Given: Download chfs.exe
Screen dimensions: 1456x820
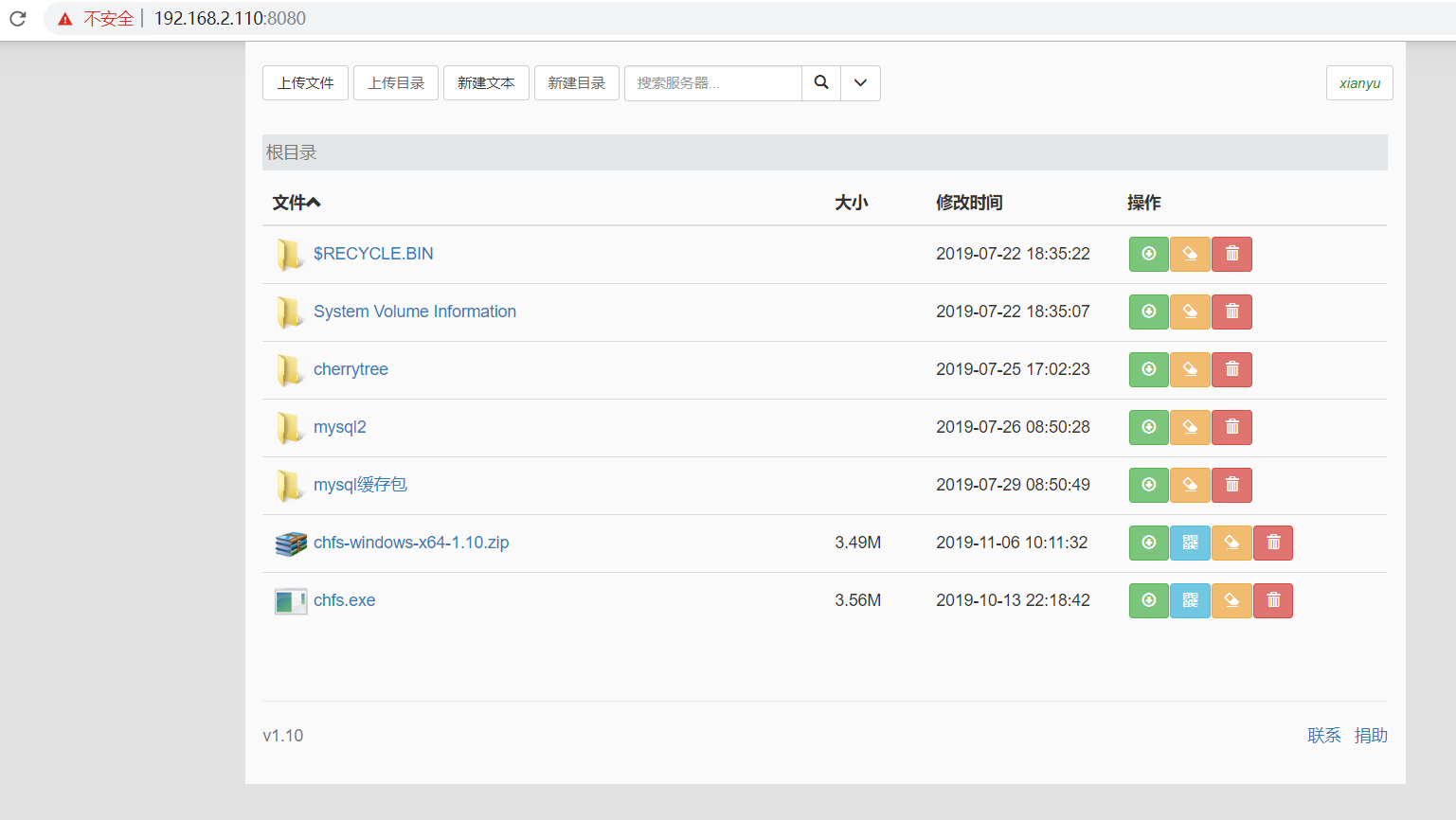Looking at the screenshot, I should (1148, 600).
